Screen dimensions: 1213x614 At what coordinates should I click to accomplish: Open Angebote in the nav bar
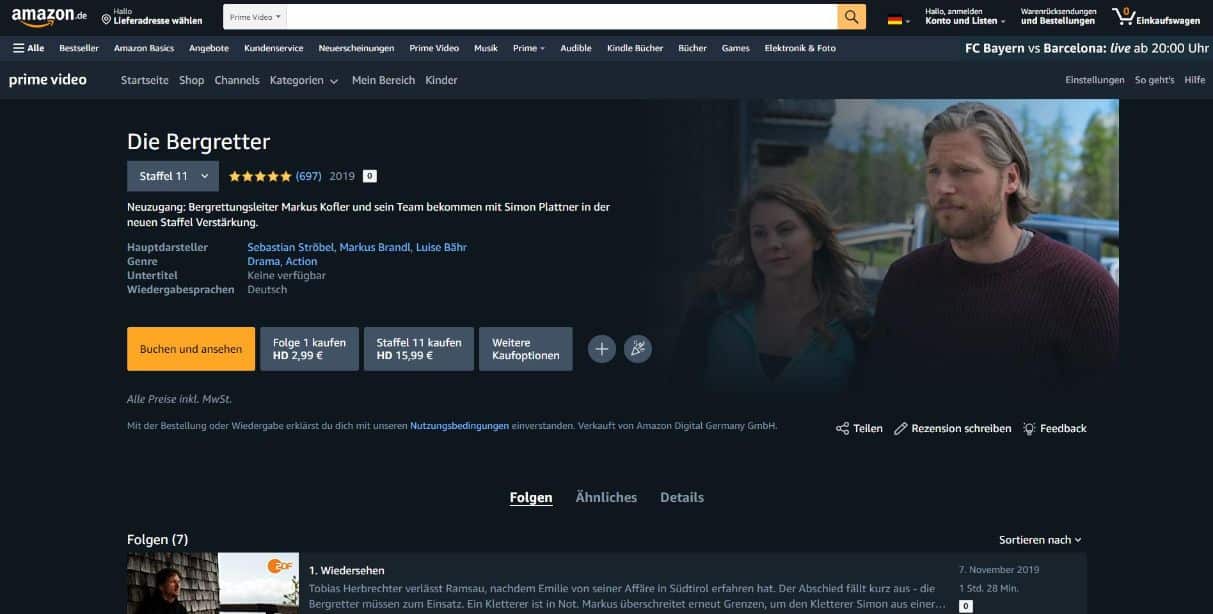[209, 48]
